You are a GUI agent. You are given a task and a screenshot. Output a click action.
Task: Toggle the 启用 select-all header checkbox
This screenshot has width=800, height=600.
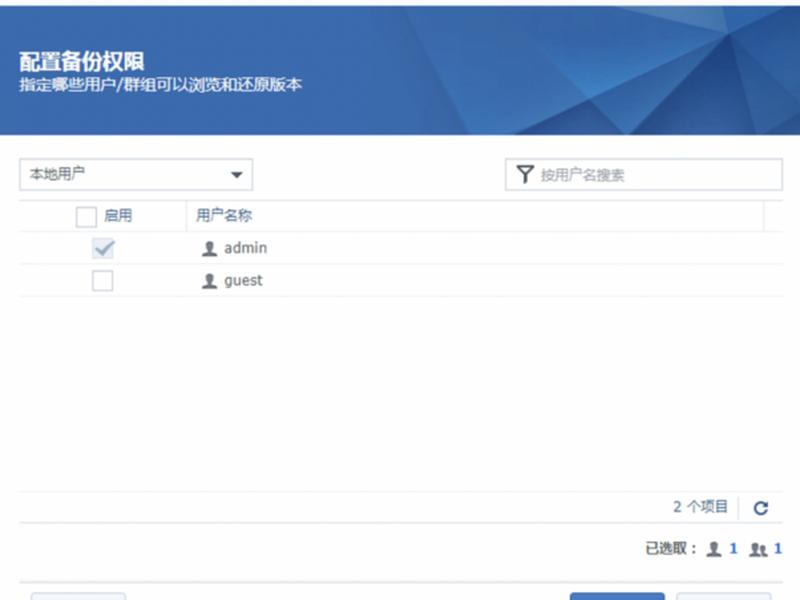86,216
